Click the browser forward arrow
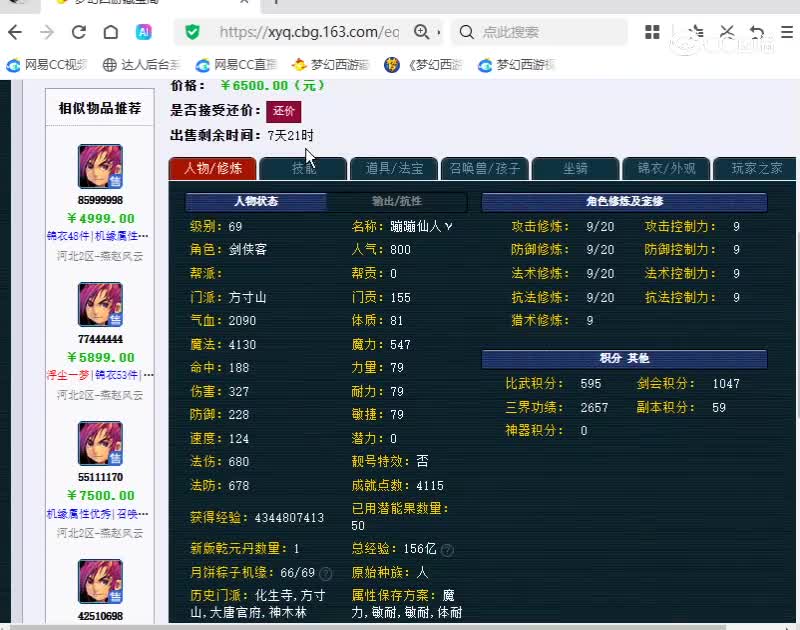The image size is (800, 630). tap(47, 32)
